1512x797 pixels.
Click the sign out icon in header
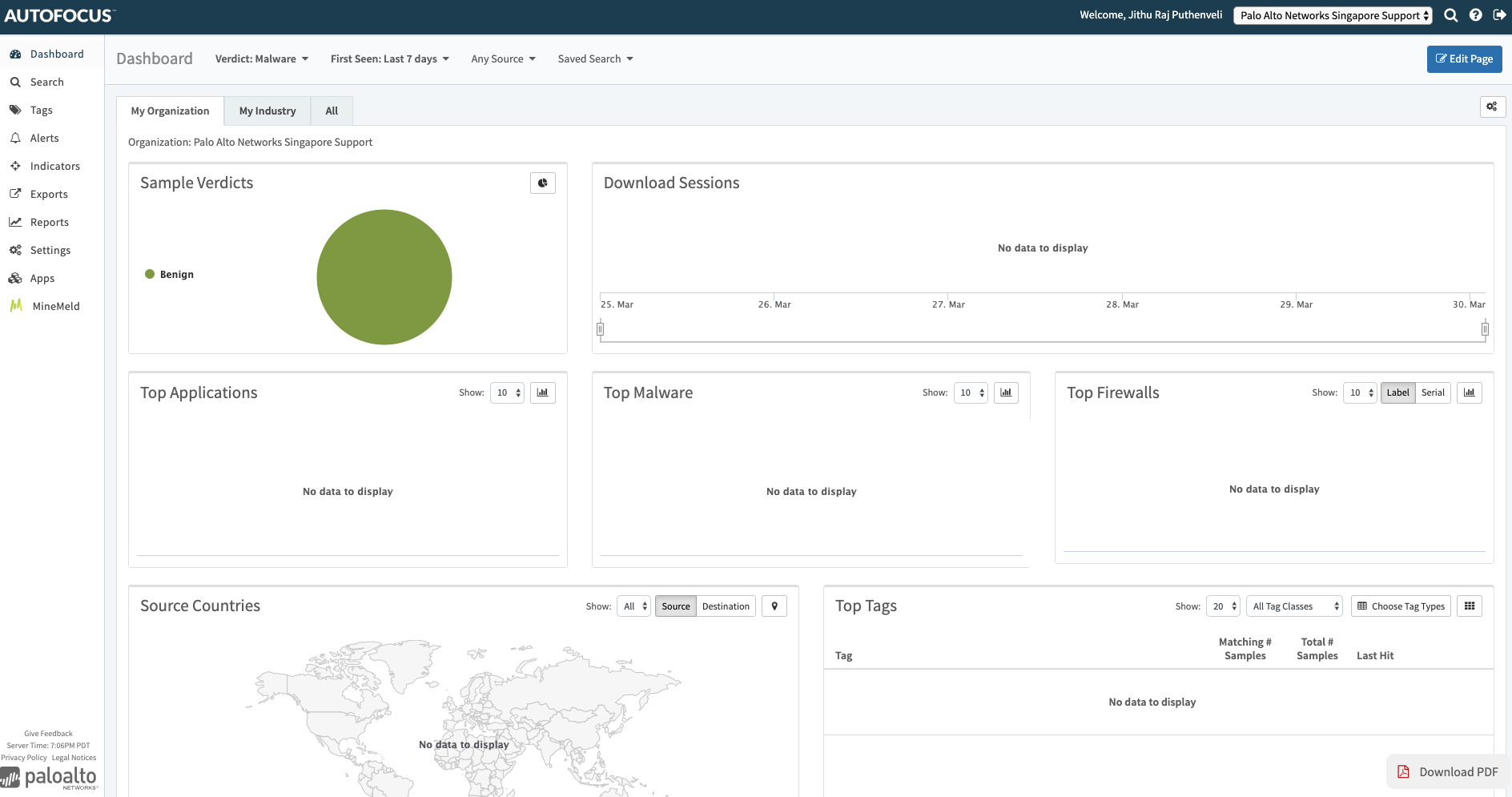click(1499, 15)
